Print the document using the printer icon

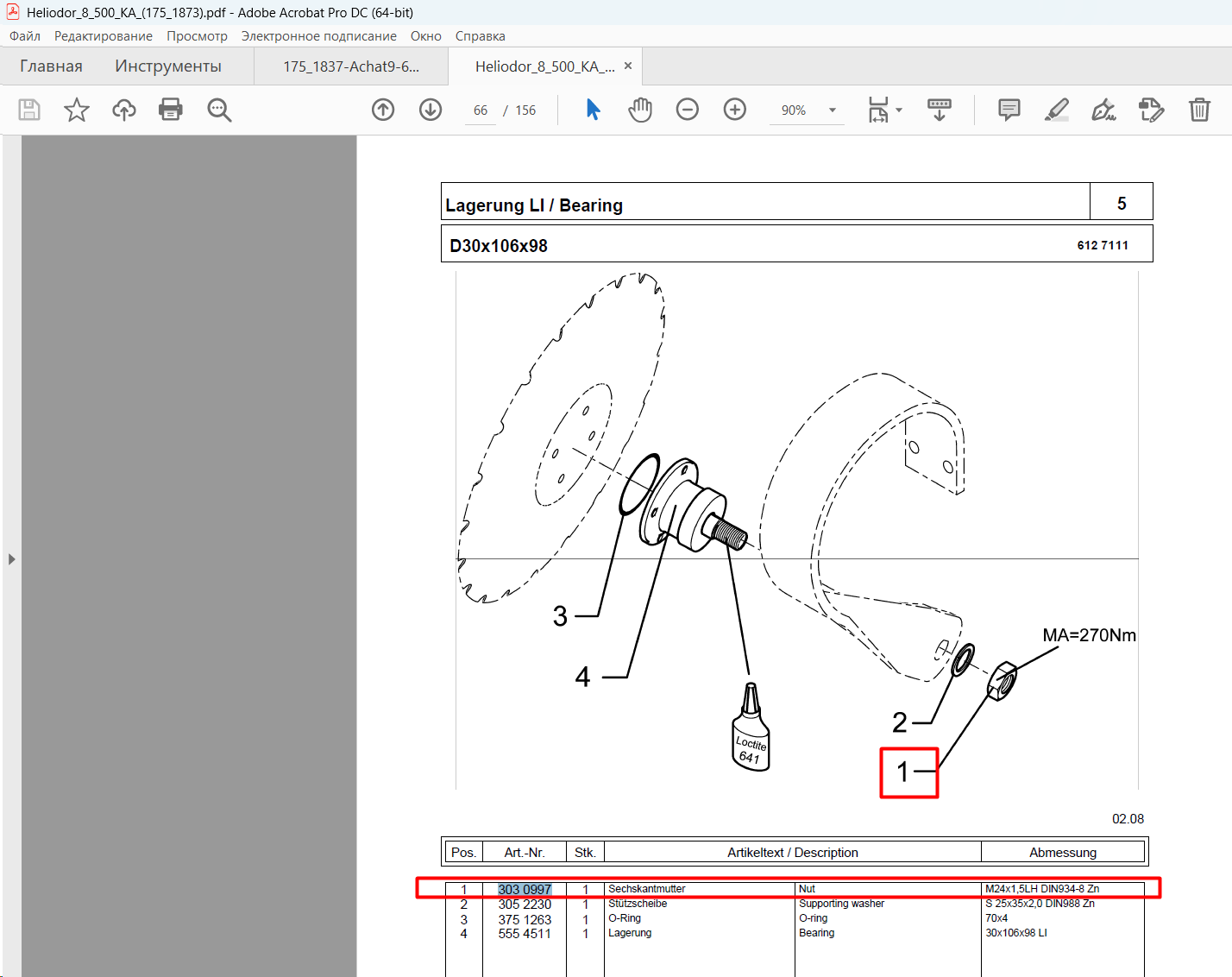point(171,110)
